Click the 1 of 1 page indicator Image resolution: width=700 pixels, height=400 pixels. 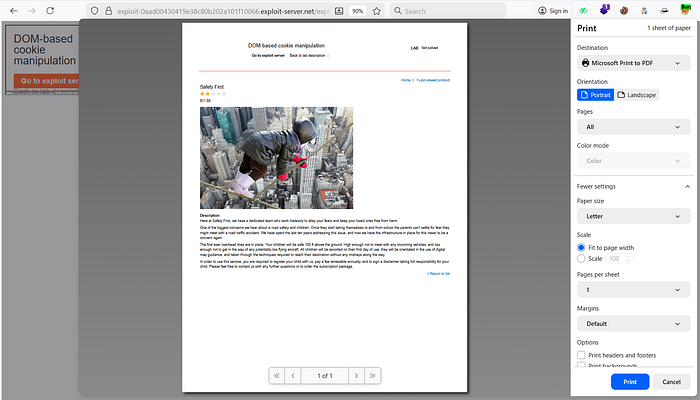325,375
